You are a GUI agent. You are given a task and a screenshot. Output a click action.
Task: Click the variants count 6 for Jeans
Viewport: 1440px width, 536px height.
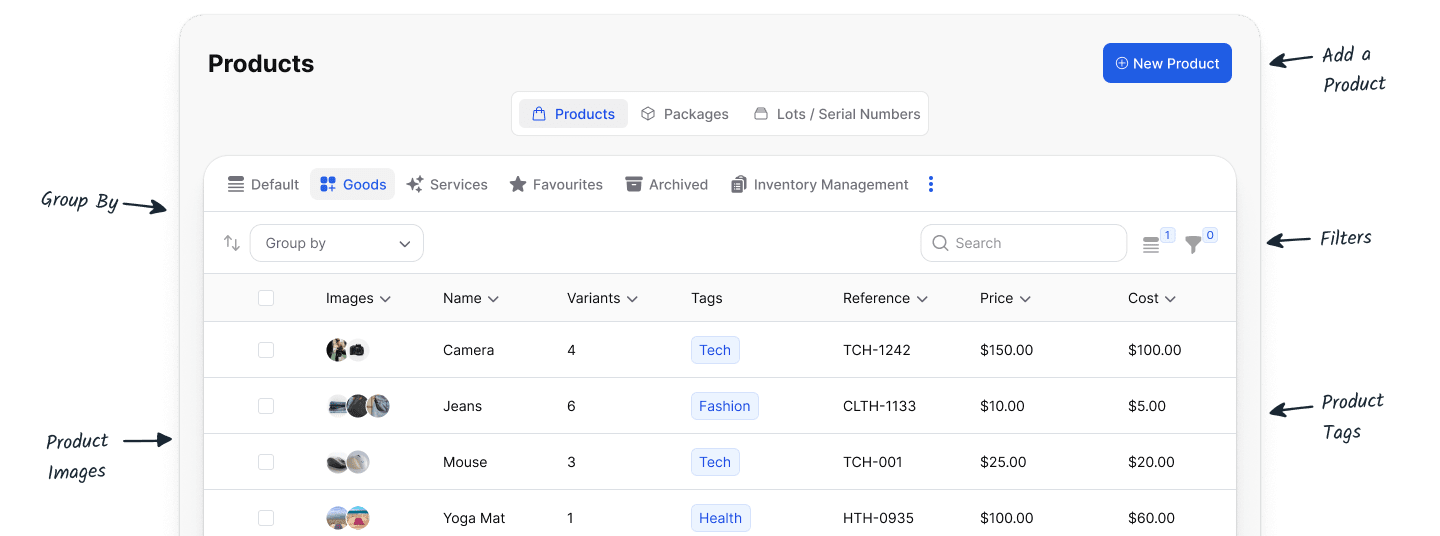[x=571, y=406]
